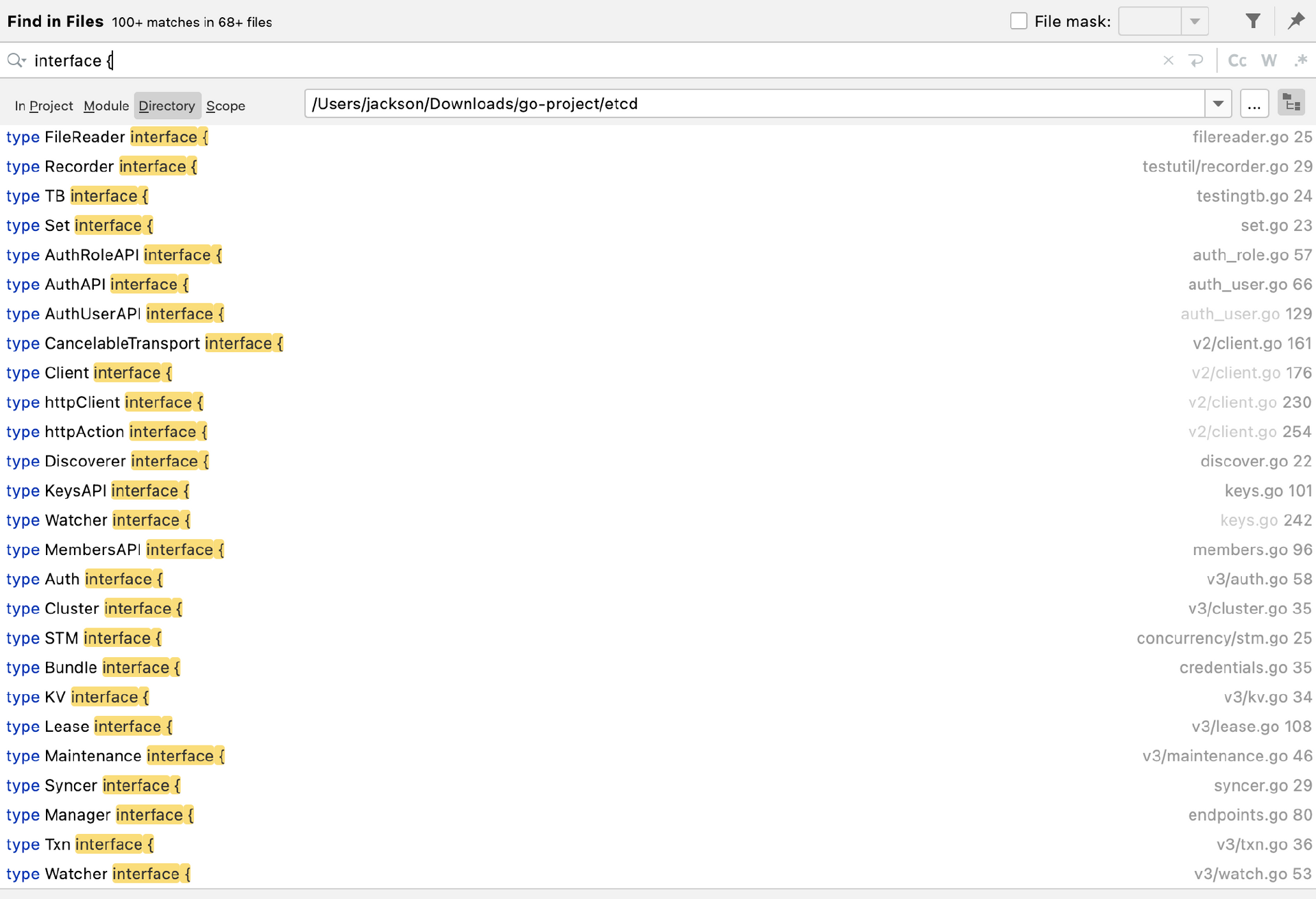
Task: Clear the search query with X icon
Action: 1168,61
